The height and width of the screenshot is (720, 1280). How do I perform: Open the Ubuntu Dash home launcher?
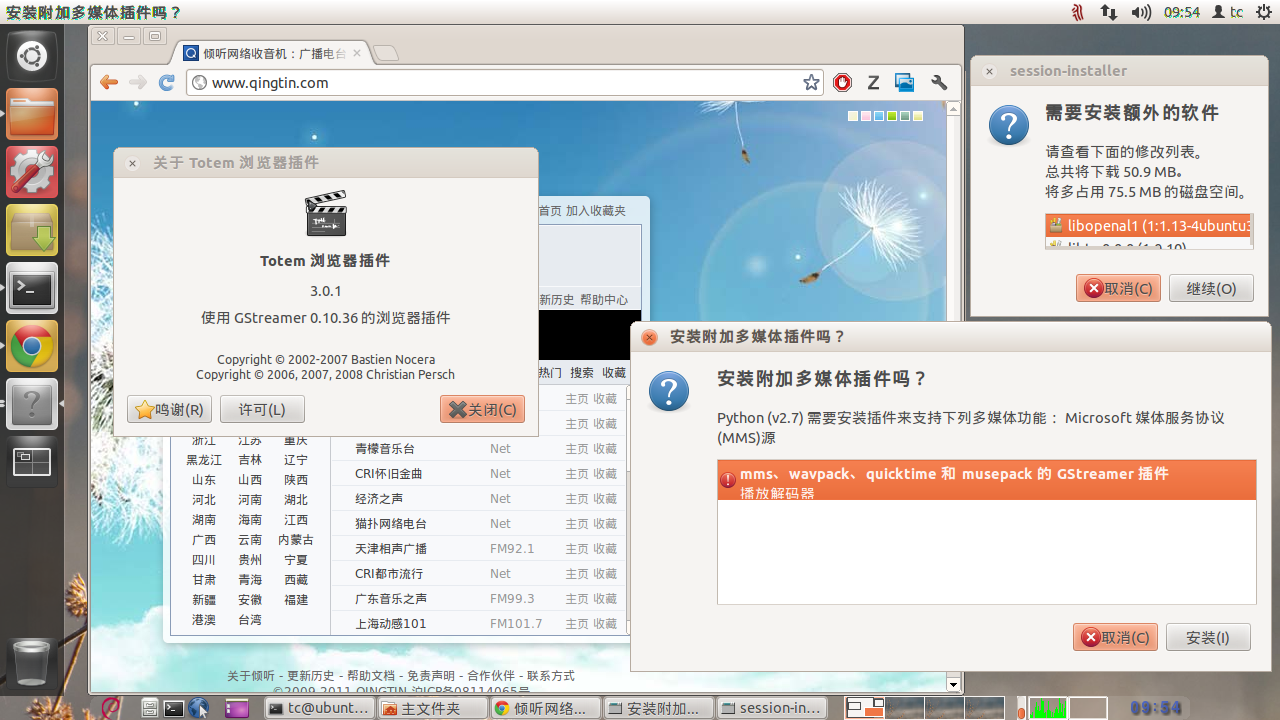pos(32,55)
